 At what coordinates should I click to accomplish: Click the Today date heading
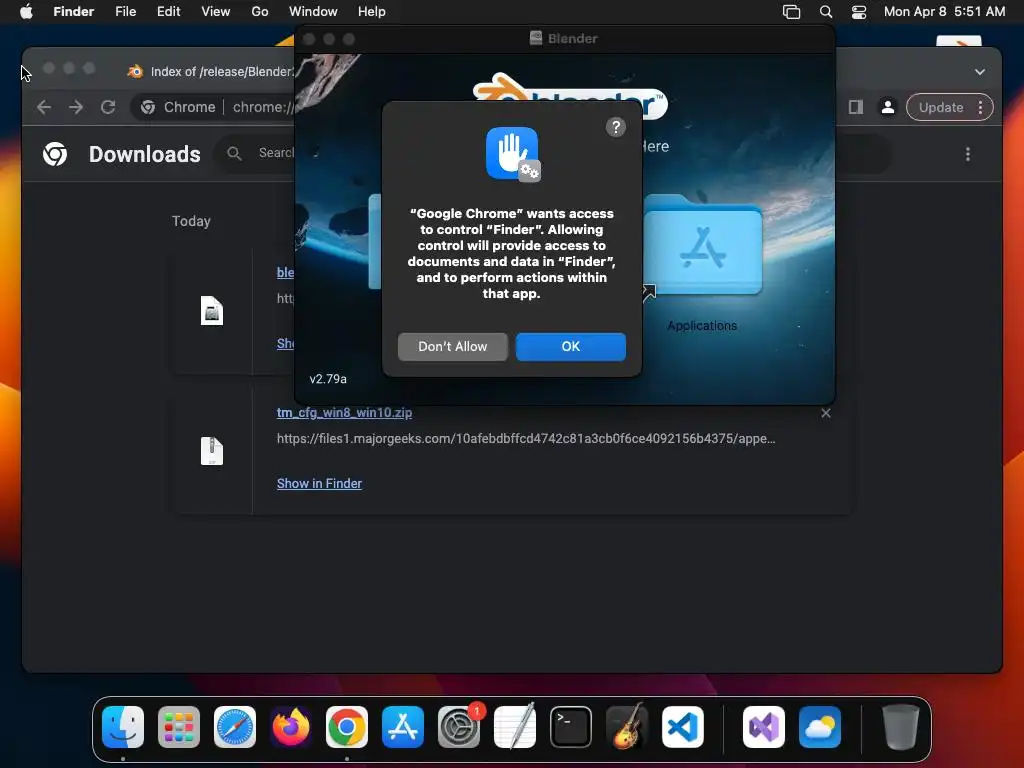191,221
